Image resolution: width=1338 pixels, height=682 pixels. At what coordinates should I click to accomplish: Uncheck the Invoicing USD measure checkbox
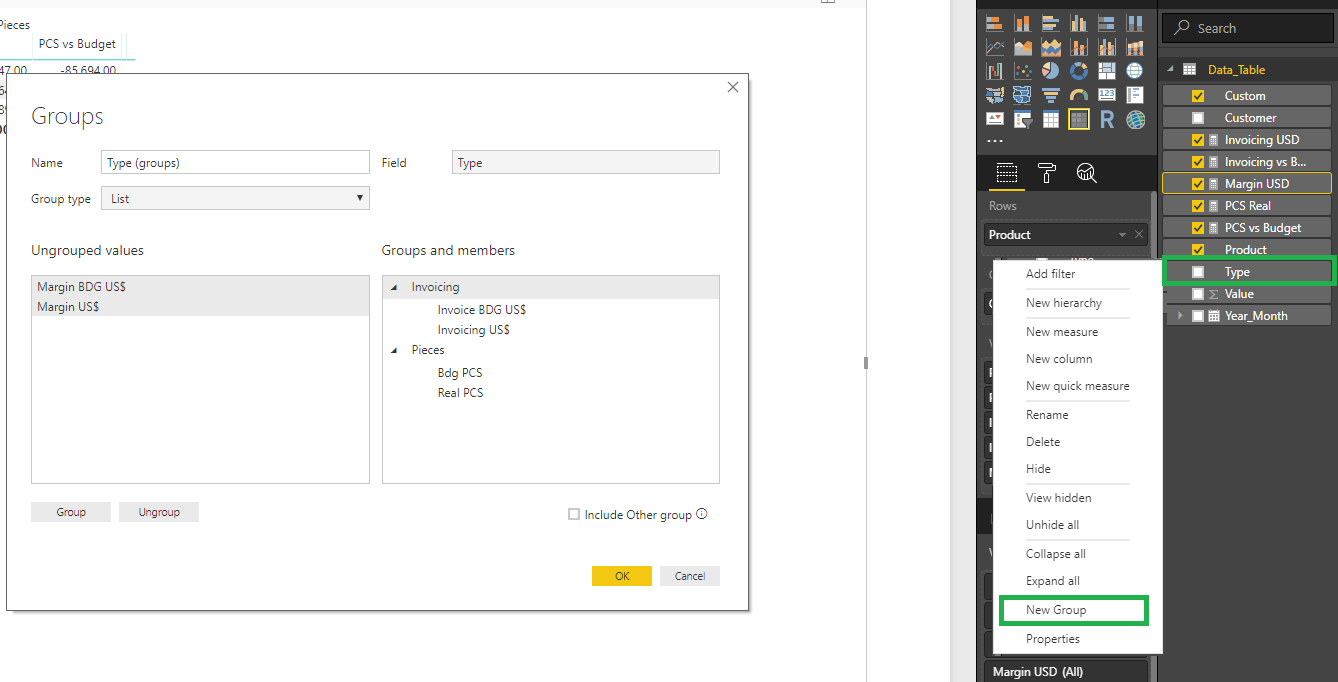coord(1198,140)
